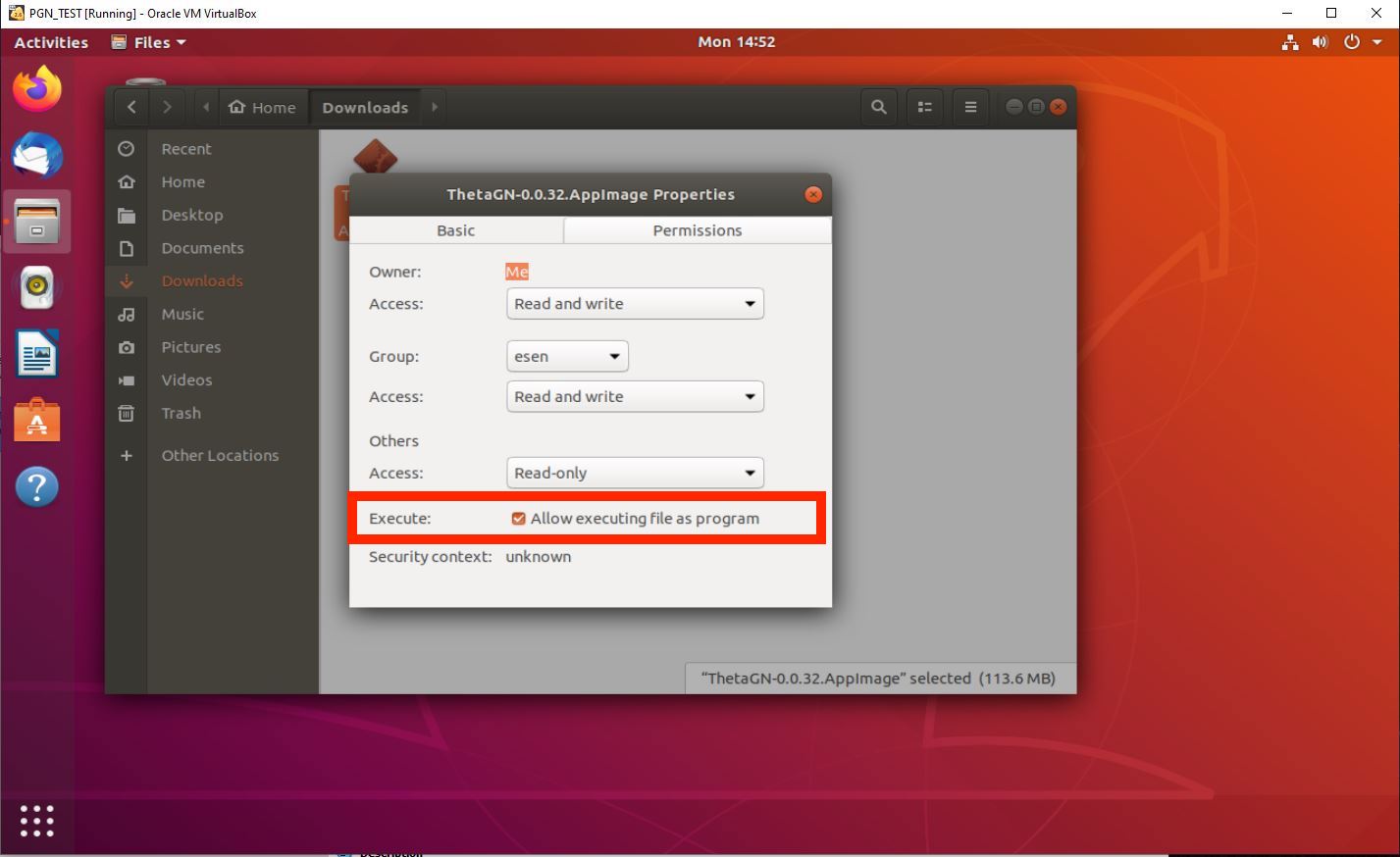Open the Group Access dropdown

point(635,396)
